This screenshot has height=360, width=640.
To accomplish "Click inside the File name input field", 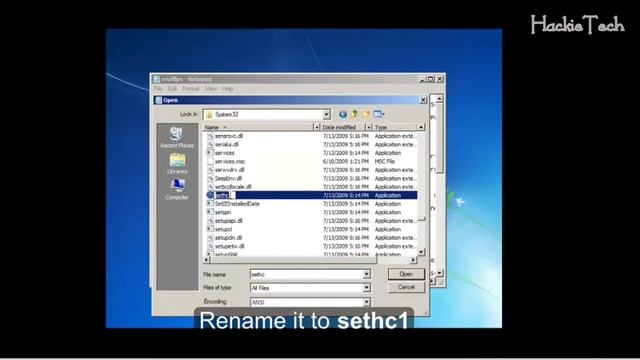I will tap(307, 274).
